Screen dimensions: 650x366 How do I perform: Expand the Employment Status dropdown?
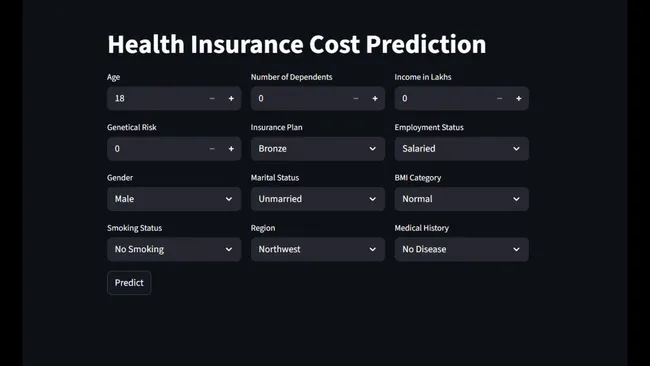coord(461,149)
